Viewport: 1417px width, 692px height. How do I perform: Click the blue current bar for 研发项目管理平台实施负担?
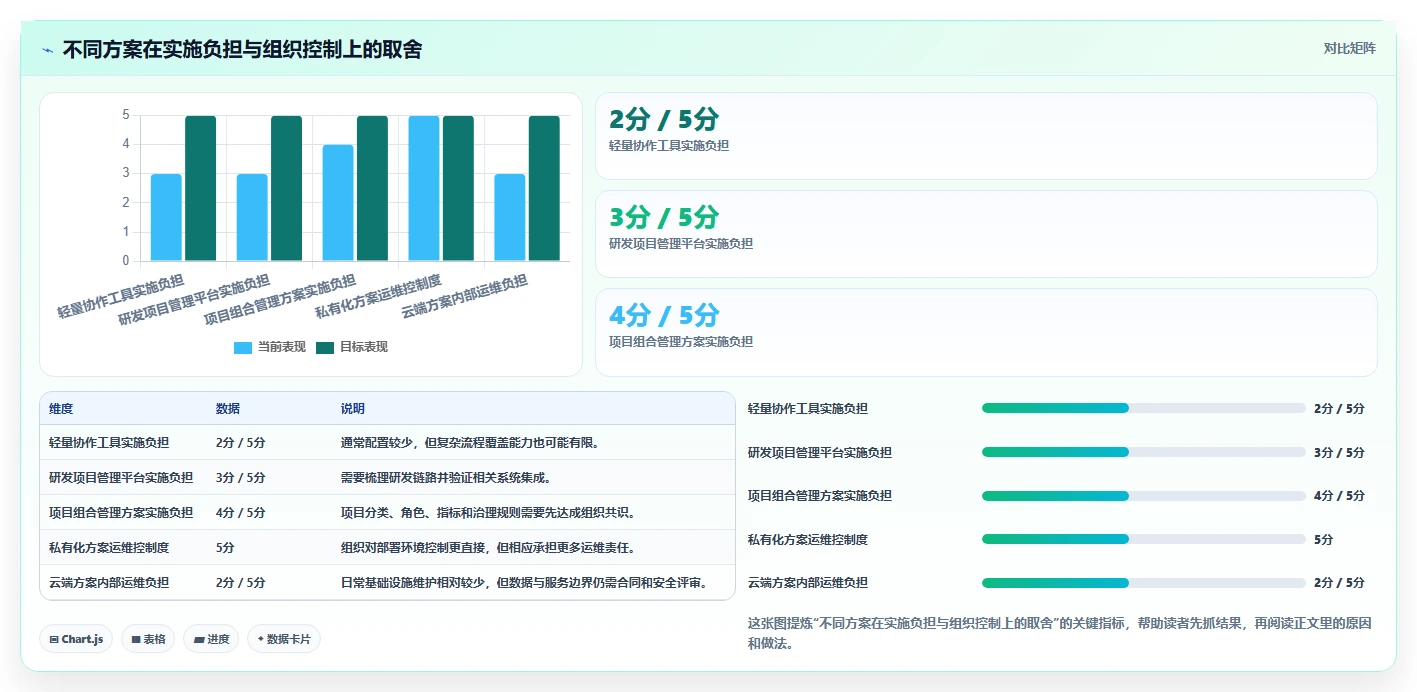point(252,218)
